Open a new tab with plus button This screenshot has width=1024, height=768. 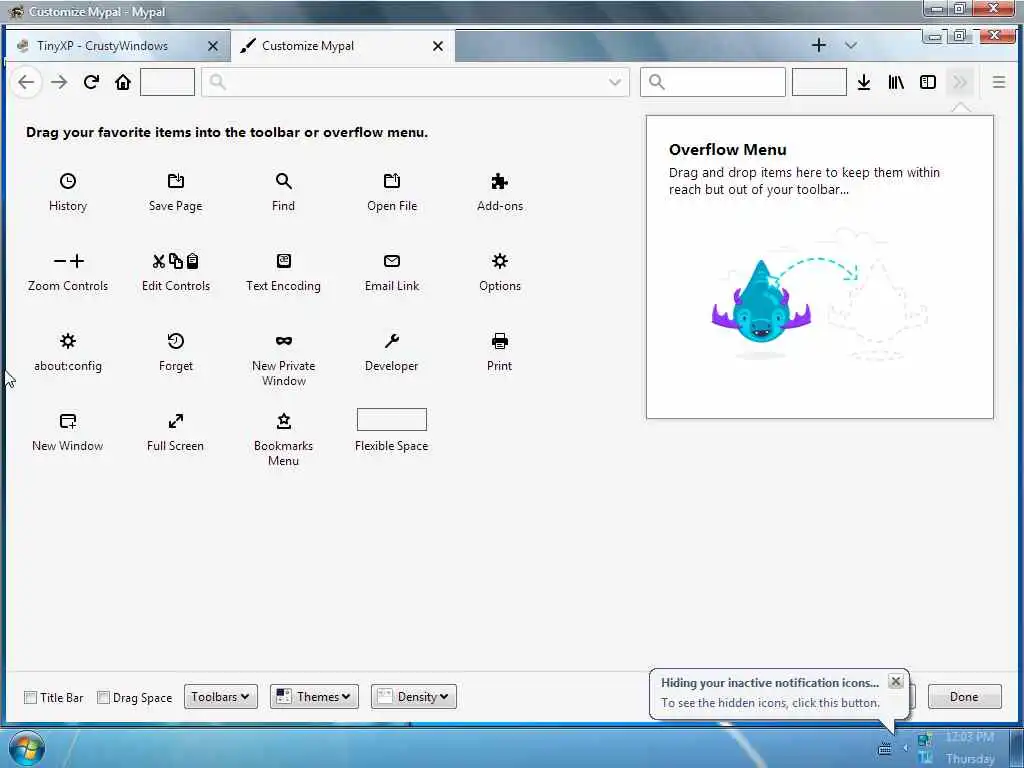pyautogui.click(x=818, y=45)
